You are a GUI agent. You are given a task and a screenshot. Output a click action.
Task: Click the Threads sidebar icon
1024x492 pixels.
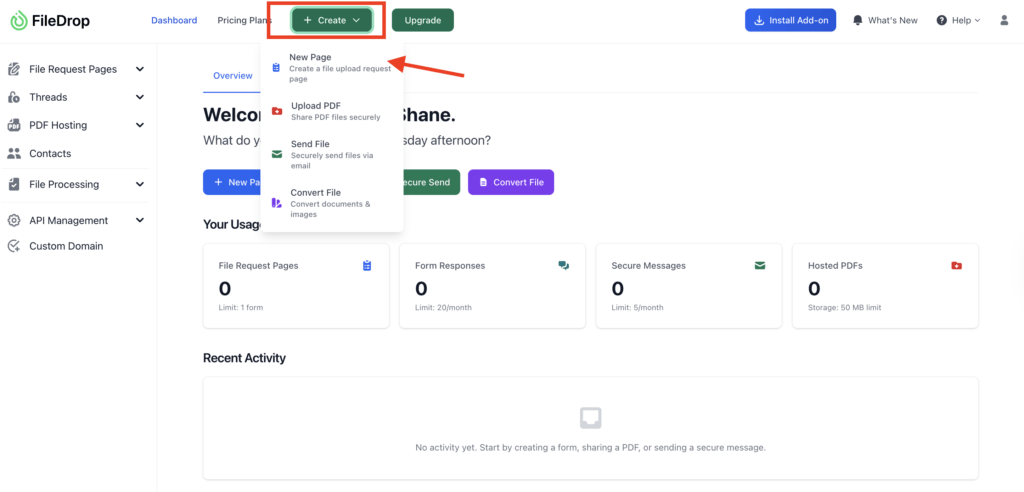pyautogui.click(x=14, y=97)
